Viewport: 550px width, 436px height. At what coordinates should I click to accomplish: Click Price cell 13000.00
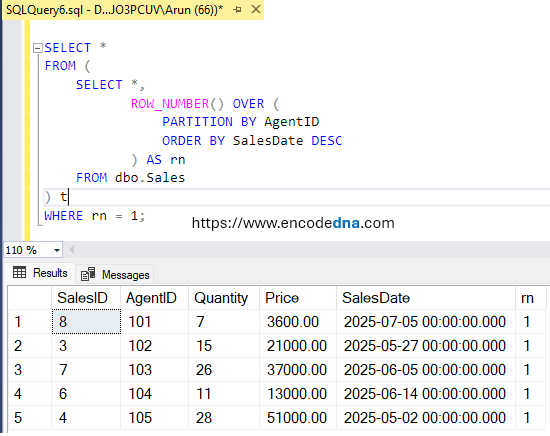click(x=298, y=394)
